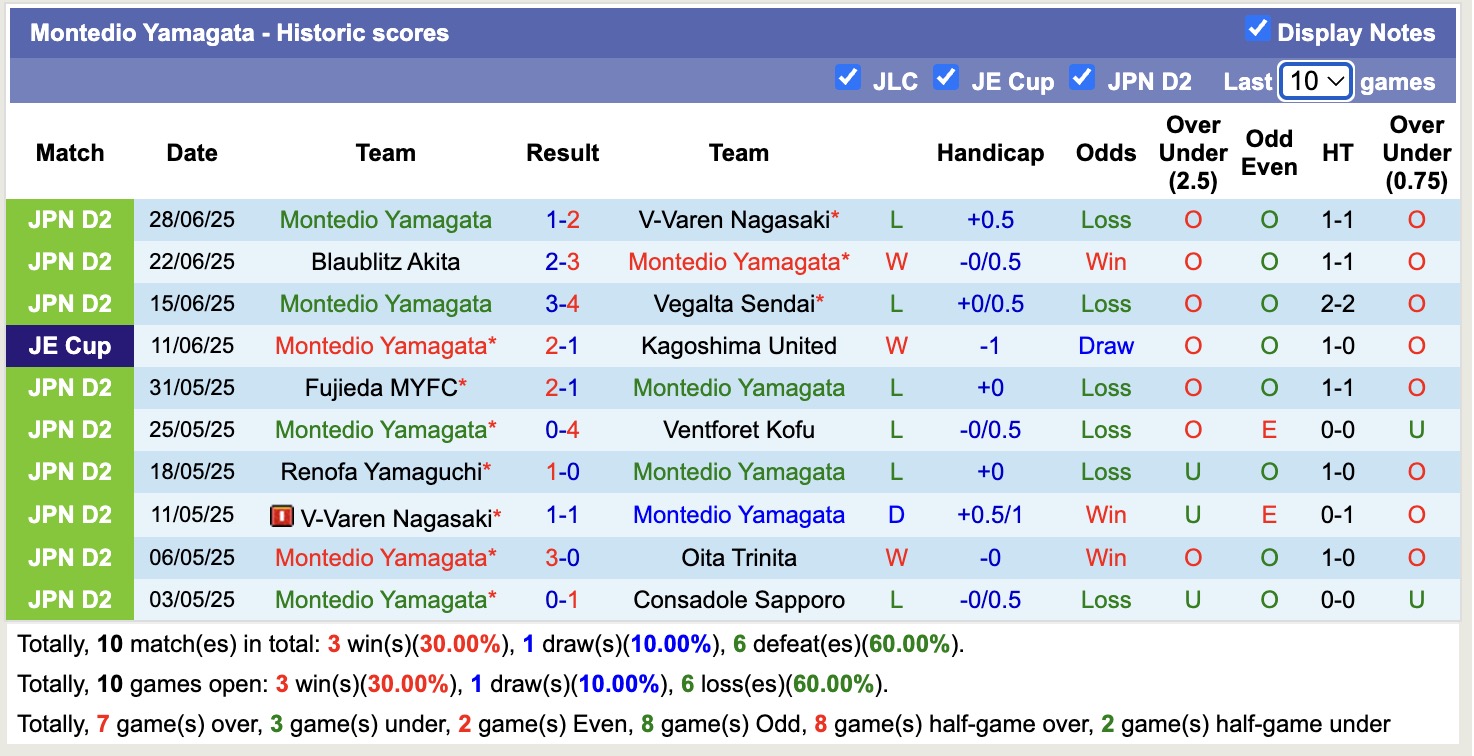Image resolution: width=1474 pixels, height=756 pixels.
Task: Click the JPN D2 badge on the Blaublitz Akita row
Action: (69, 261)
